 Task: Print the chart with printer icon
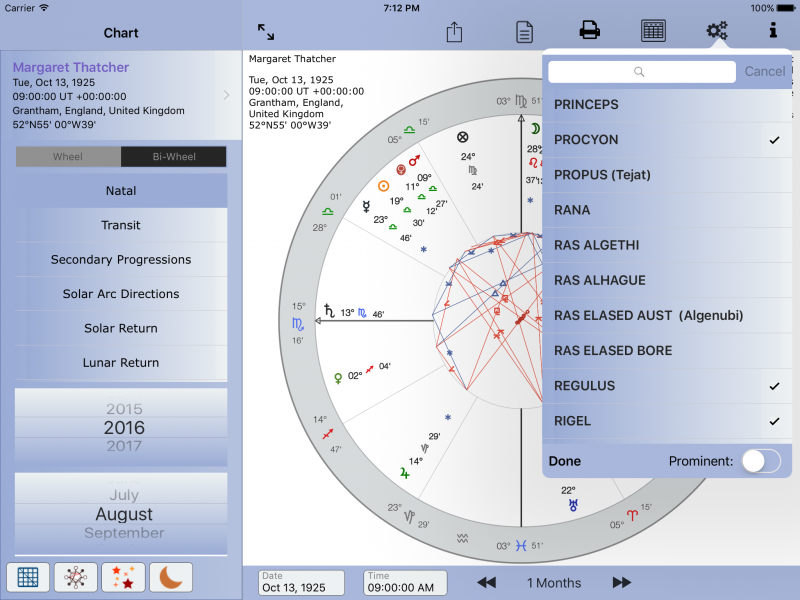(x=590, y=31)
